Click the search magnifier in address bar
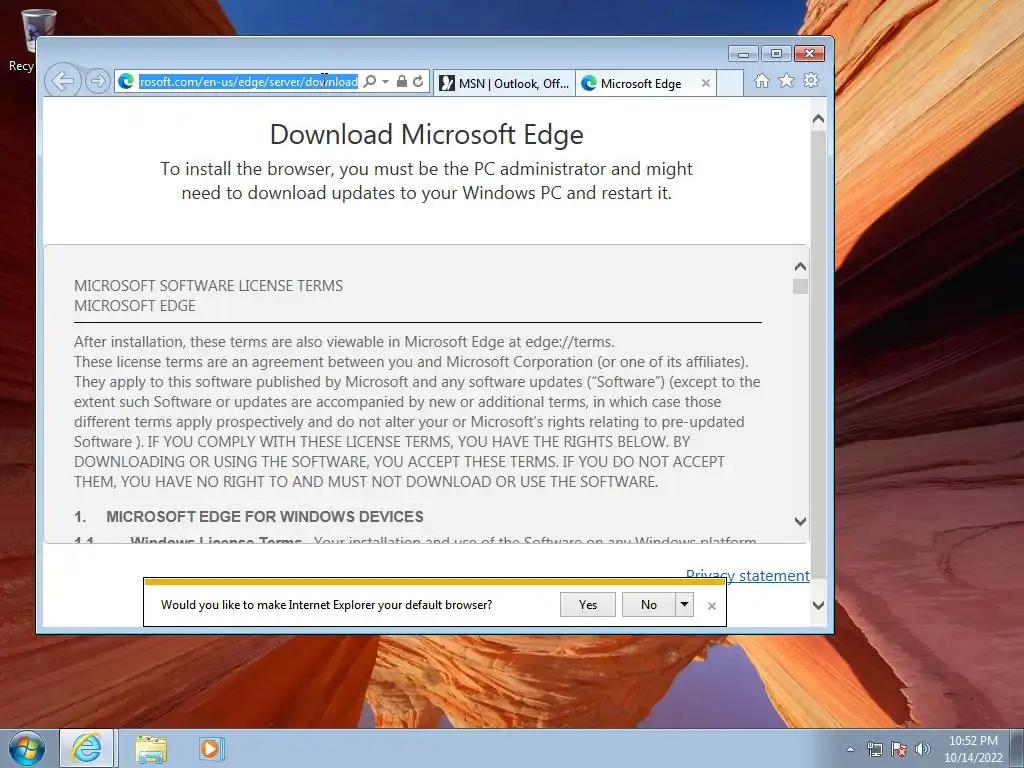1024x768 pixels. [370, 82]
